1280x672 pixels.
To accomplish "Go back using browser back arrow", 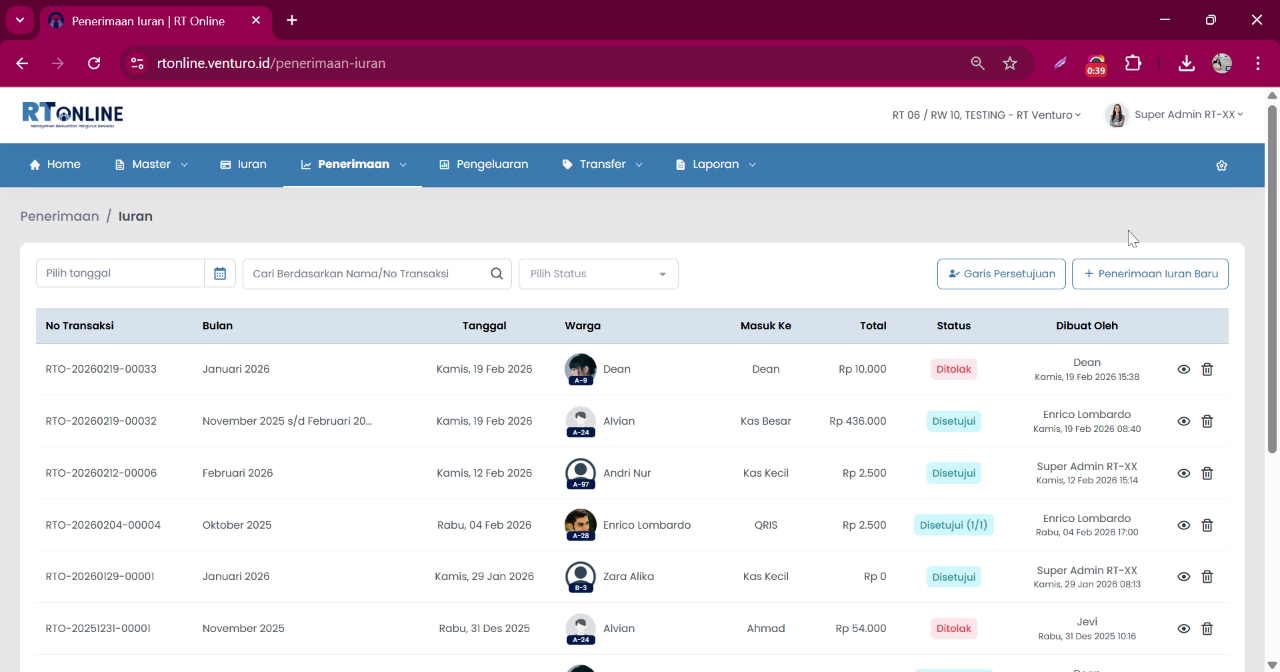I will pyautogui.click(x=22, y=63).
